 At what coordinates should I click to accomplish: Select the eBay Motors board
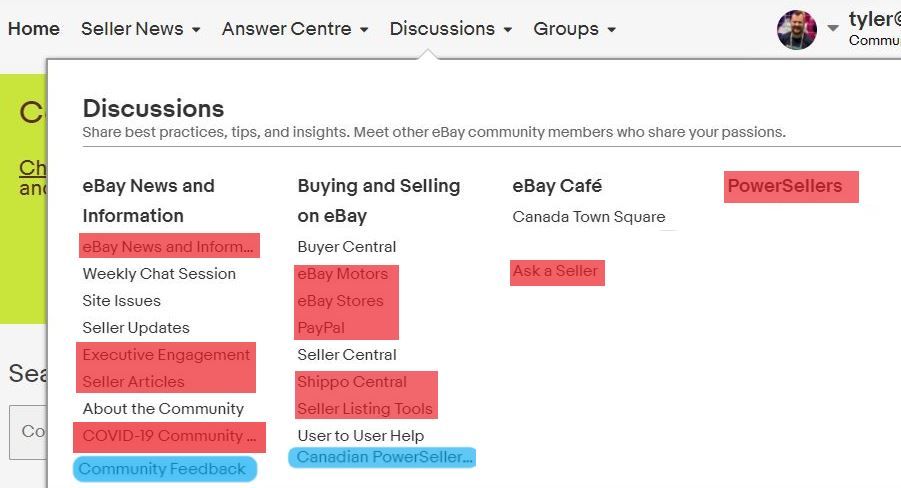(342, 274)
